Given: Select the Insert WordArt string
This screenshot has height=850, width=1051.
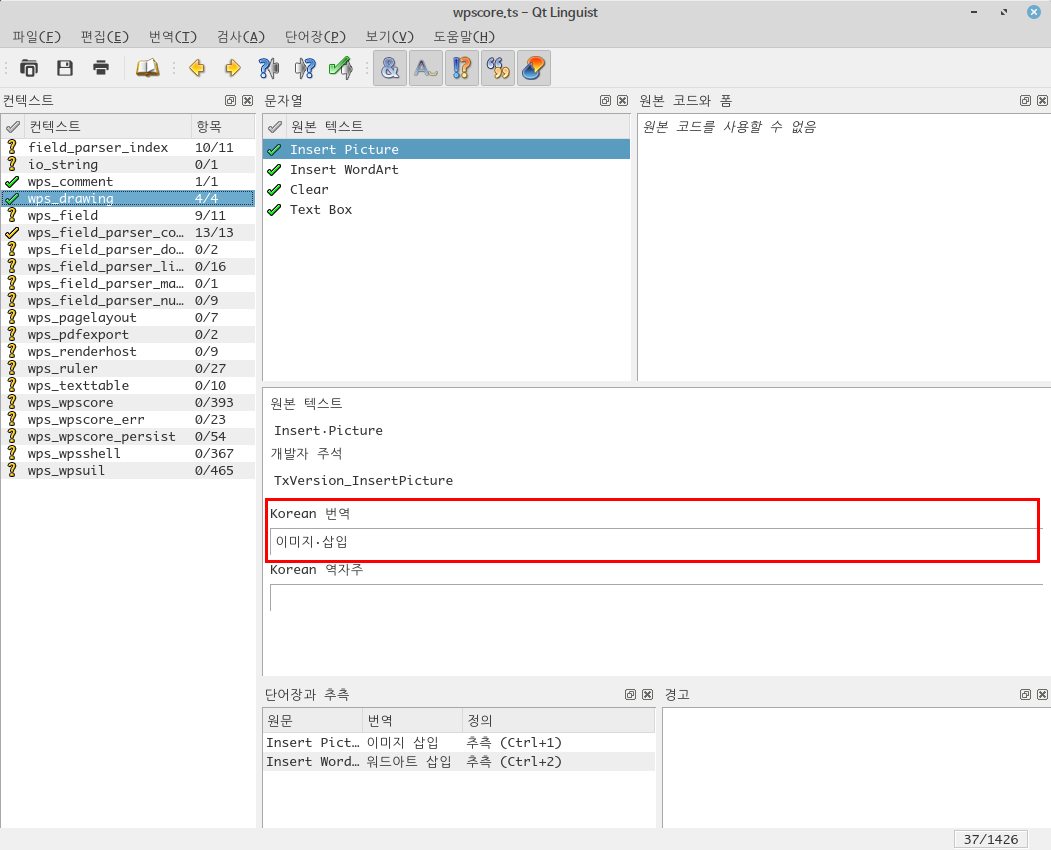Looking at the screenshot, I should (x=446, y=170).
